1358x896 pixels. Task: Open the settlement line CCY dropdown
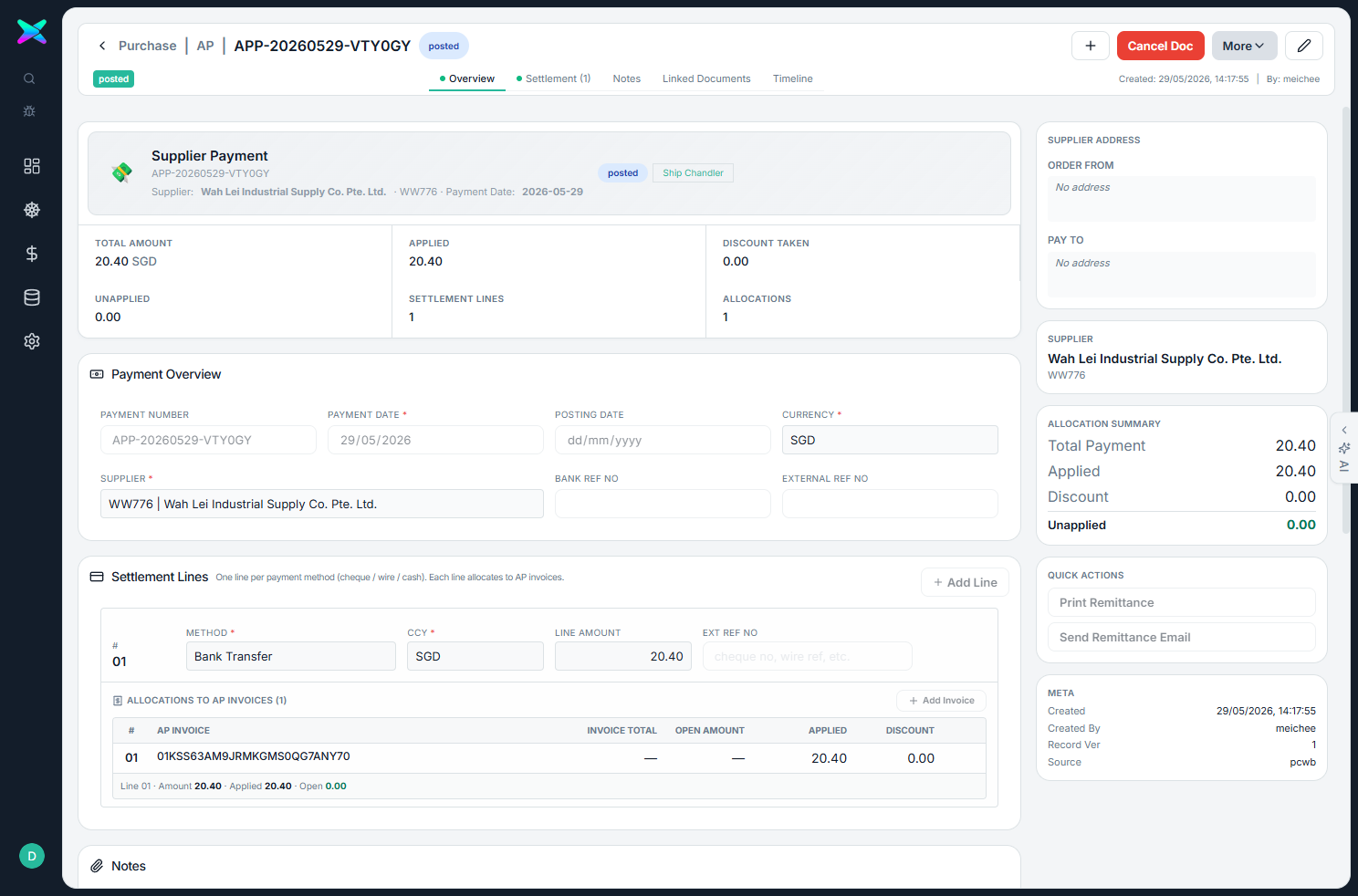pos(475,656)
